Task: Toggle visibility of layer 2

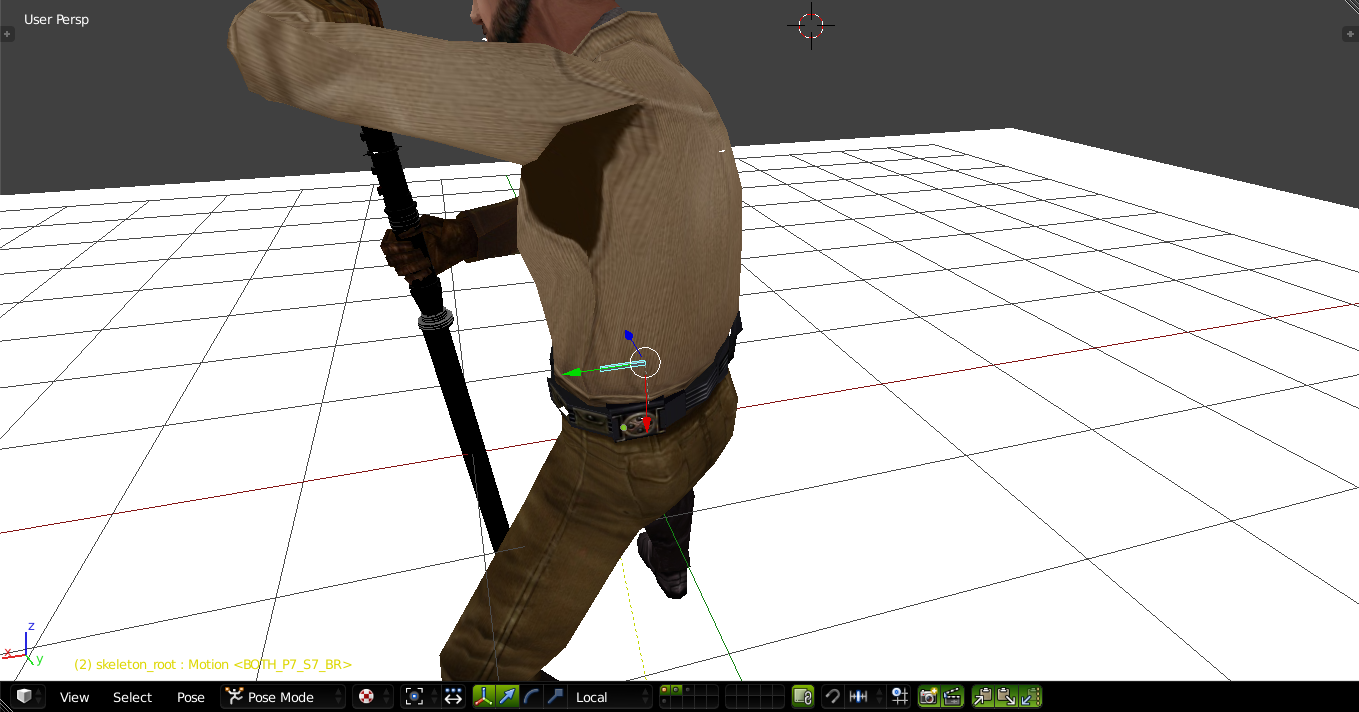Action: coord(676,691)
